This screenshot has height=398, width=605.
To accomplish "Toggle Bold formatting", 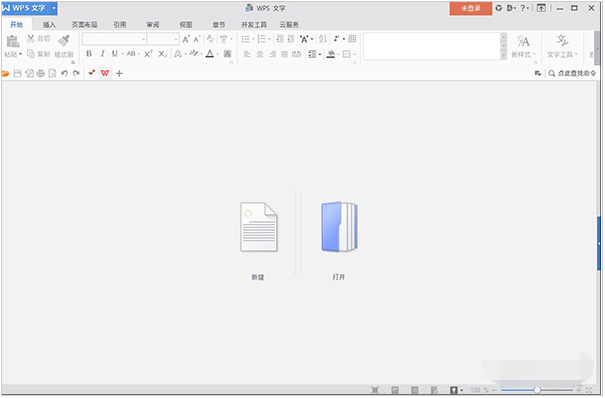I will point(89,54).
